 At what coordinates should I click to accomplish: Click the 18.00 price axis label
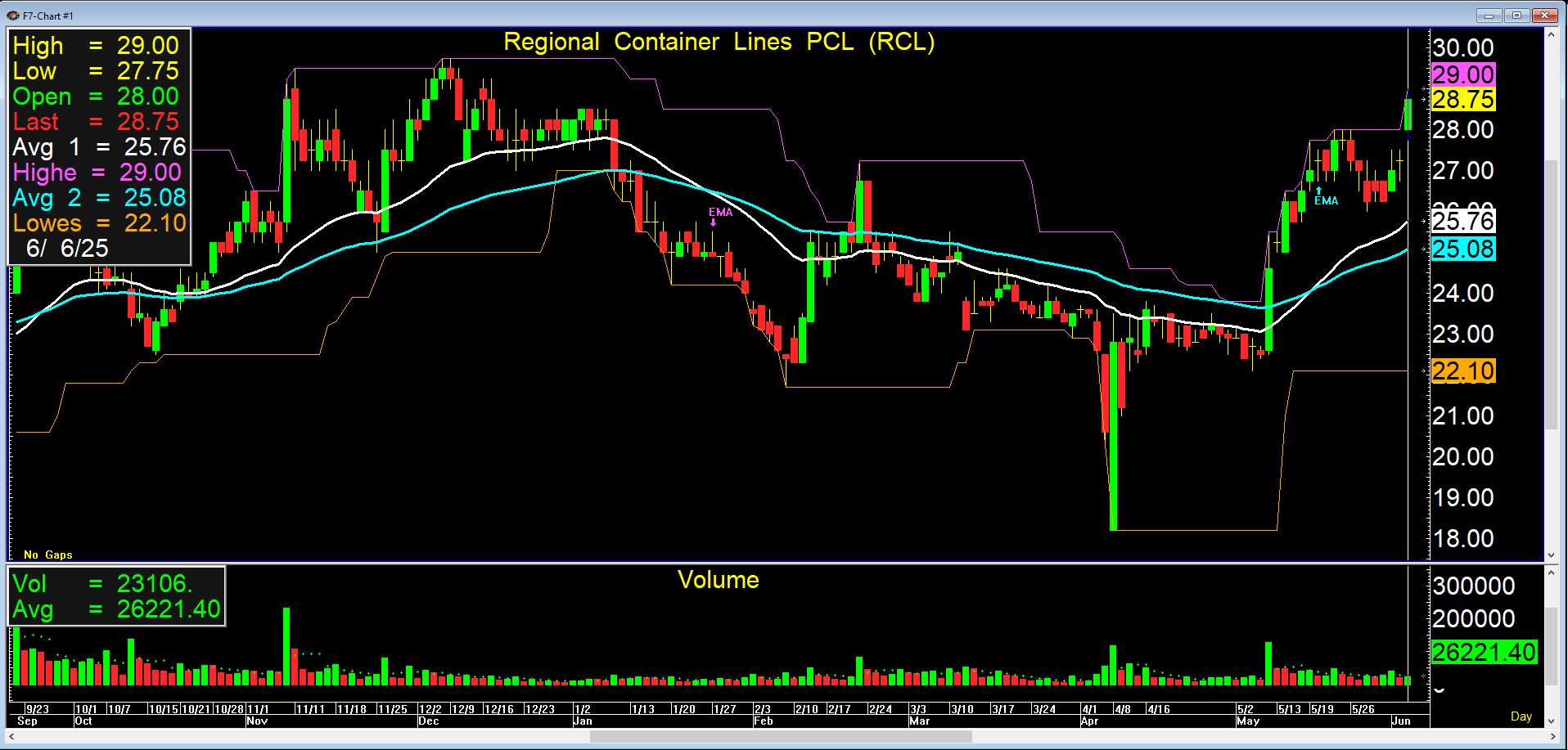(1463, 539)
